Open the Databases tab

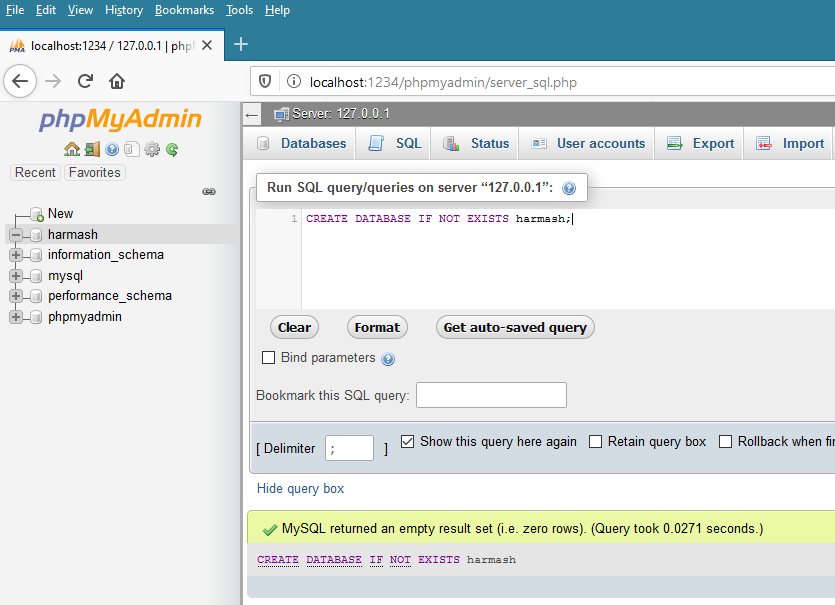click(301, 143)
